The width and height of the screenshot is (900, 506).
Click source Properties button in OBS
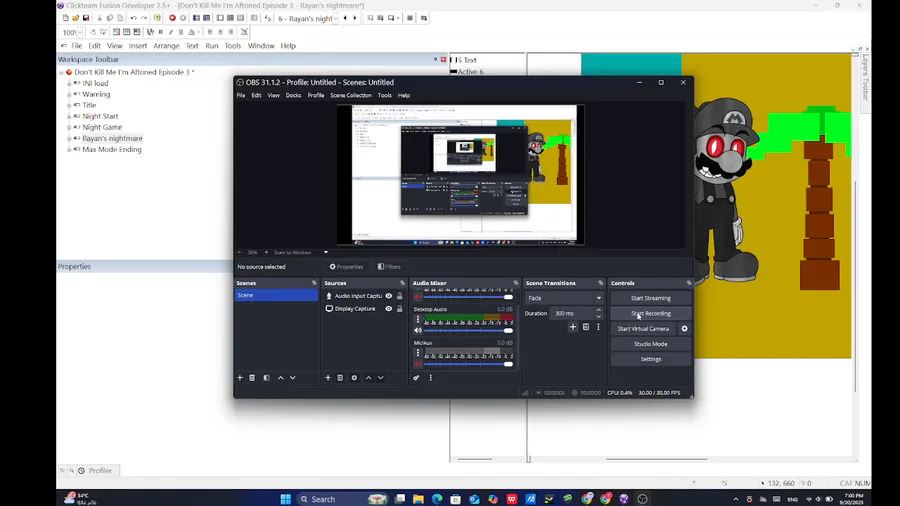(346, 267)
